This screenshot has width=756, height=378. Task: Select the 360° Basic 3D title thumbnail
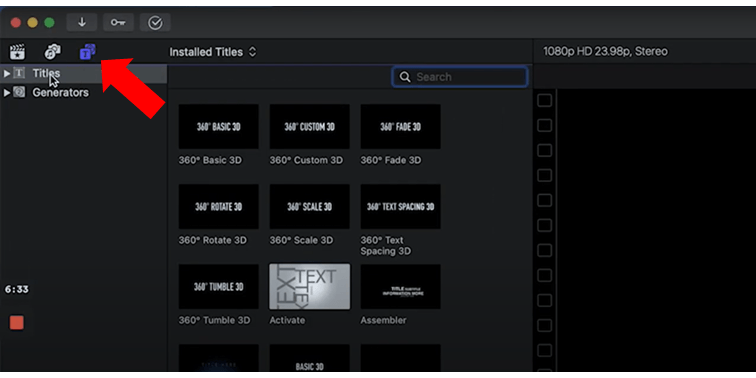pos(218,126)
